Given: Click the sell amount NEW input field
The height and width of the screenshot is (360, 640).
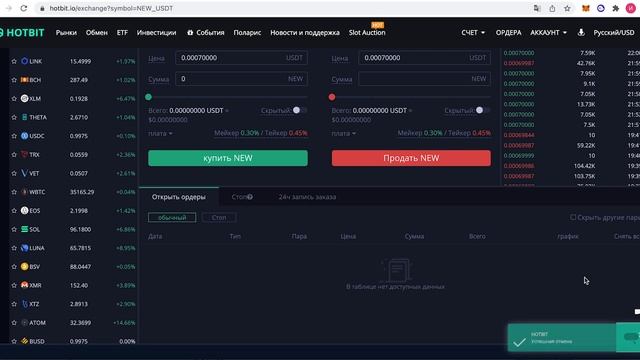Looking at the screenshot, I should coord(424,79).
